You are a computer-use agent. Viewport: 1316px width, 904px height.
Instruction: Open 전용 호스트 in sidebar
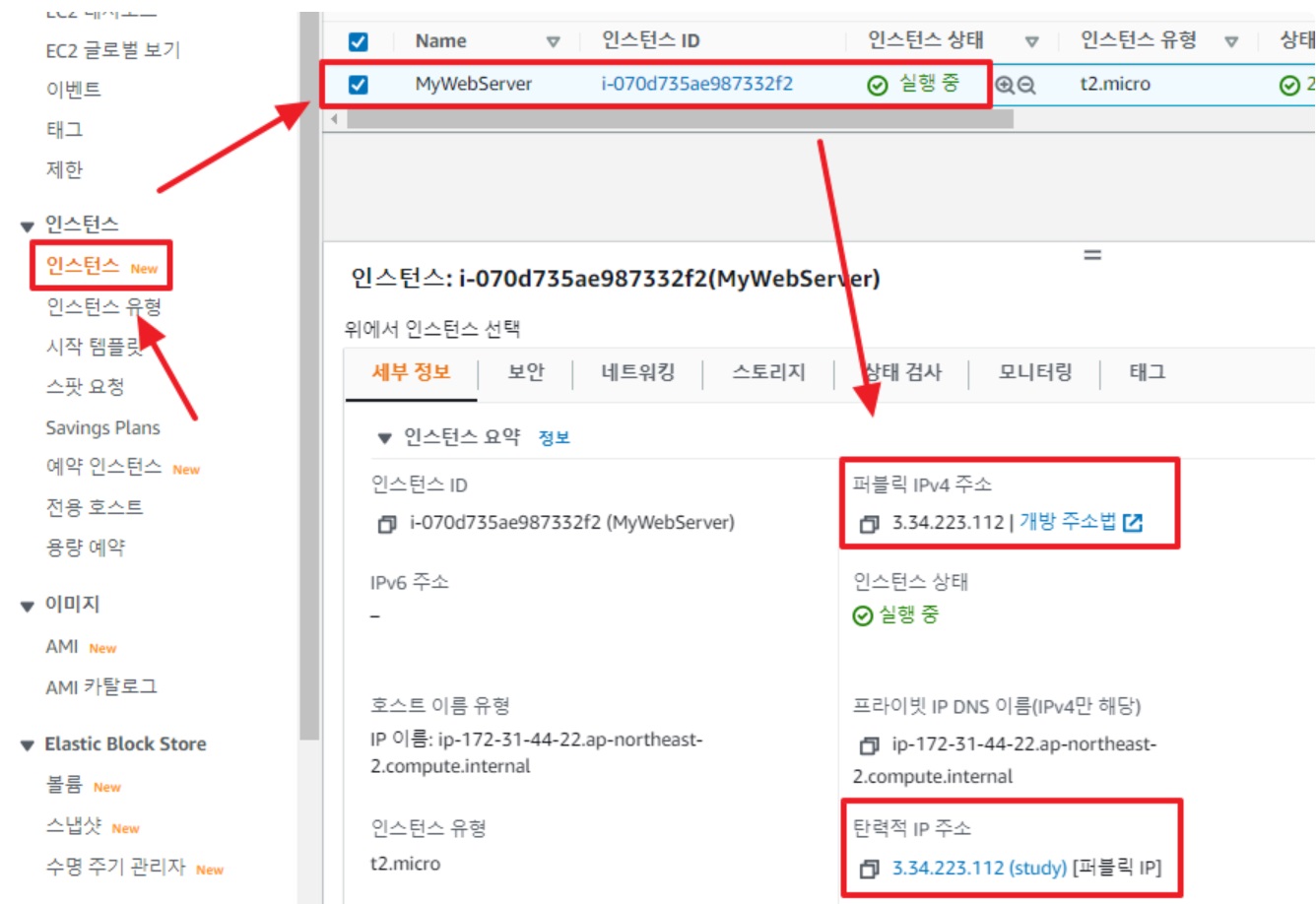(94, 507)
